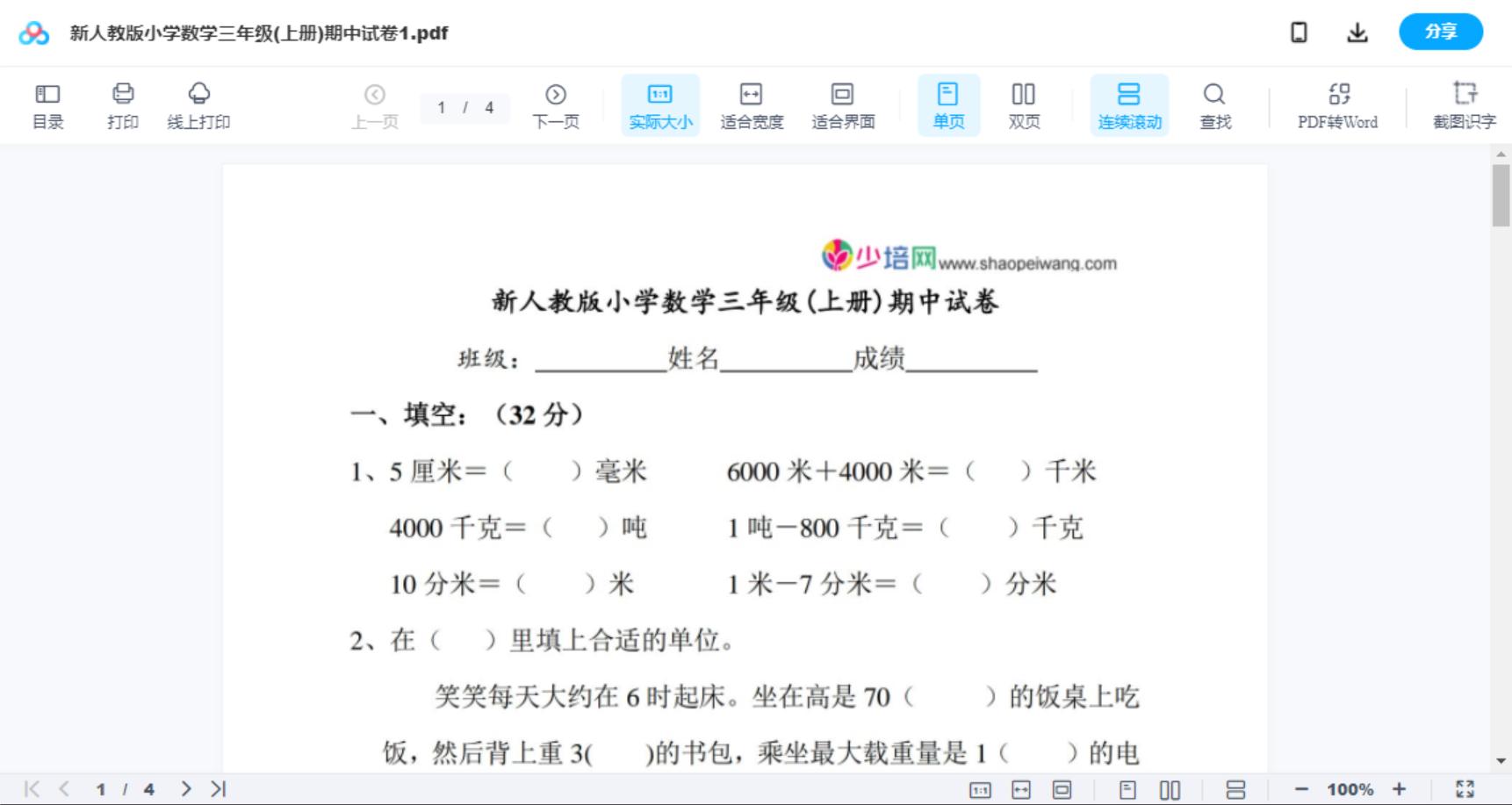1512x805 pixels.
Task: Select the 线上打印 online print icon
Action: click(198, 104)
